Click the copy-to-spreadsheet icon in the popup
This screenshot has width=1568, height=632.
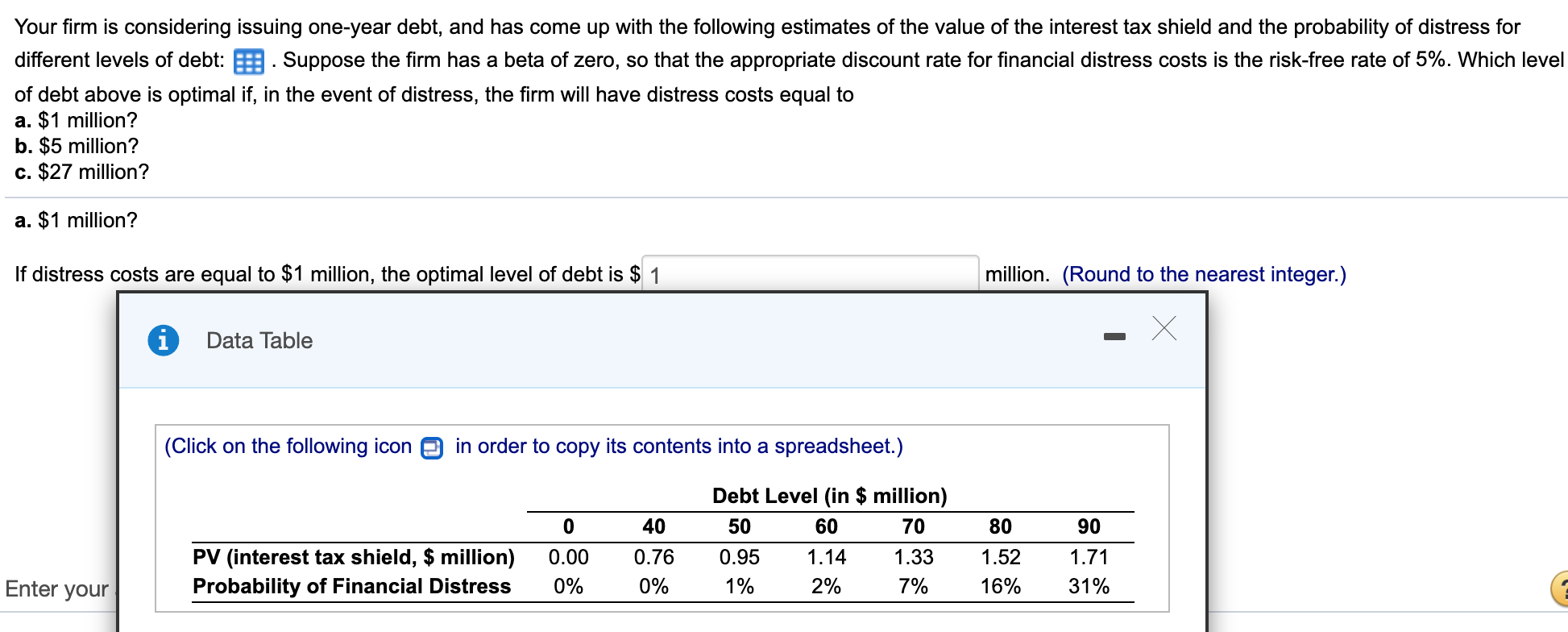pos(430,448)
